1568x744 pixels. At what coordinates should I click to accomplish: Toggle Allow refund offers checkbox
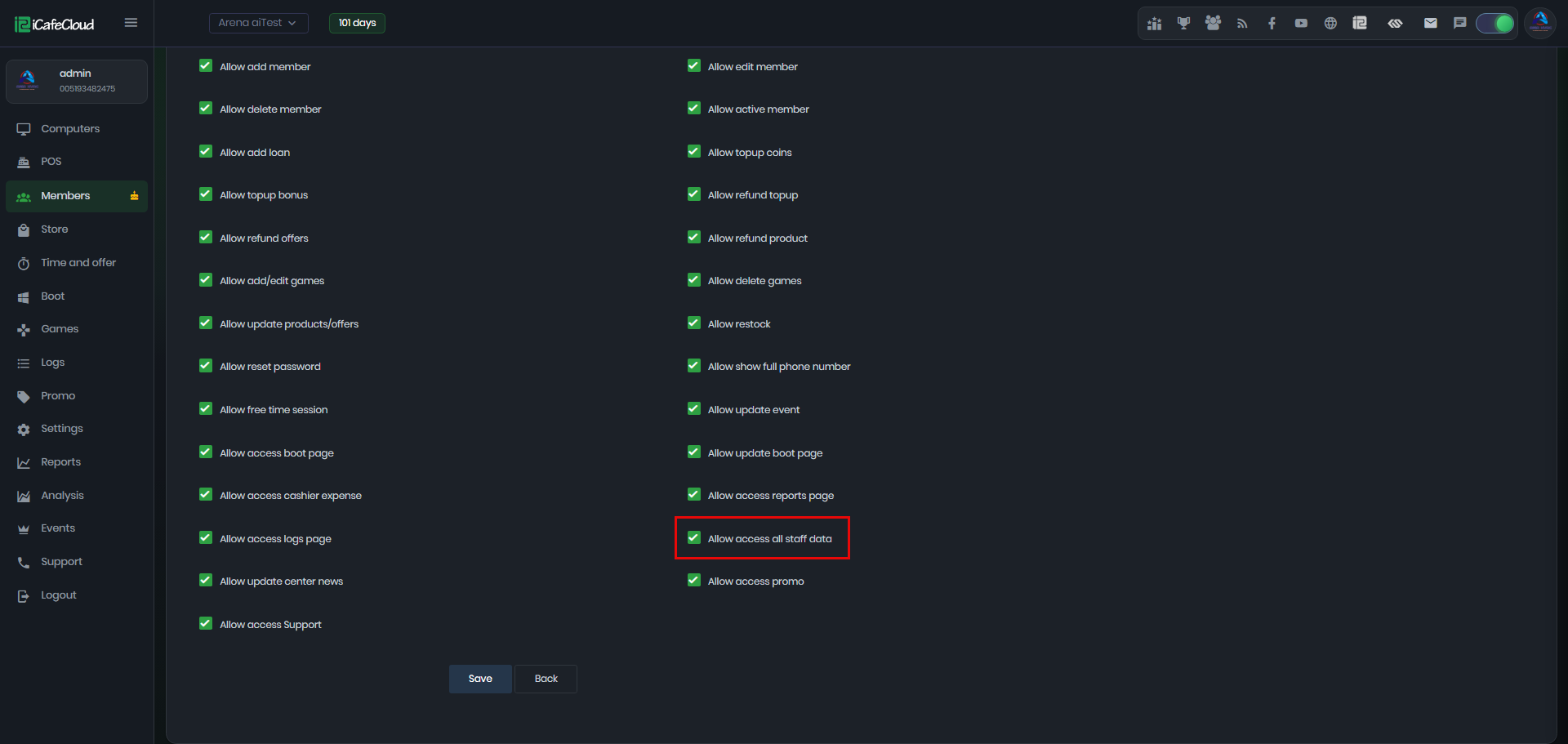pos(206,238)
